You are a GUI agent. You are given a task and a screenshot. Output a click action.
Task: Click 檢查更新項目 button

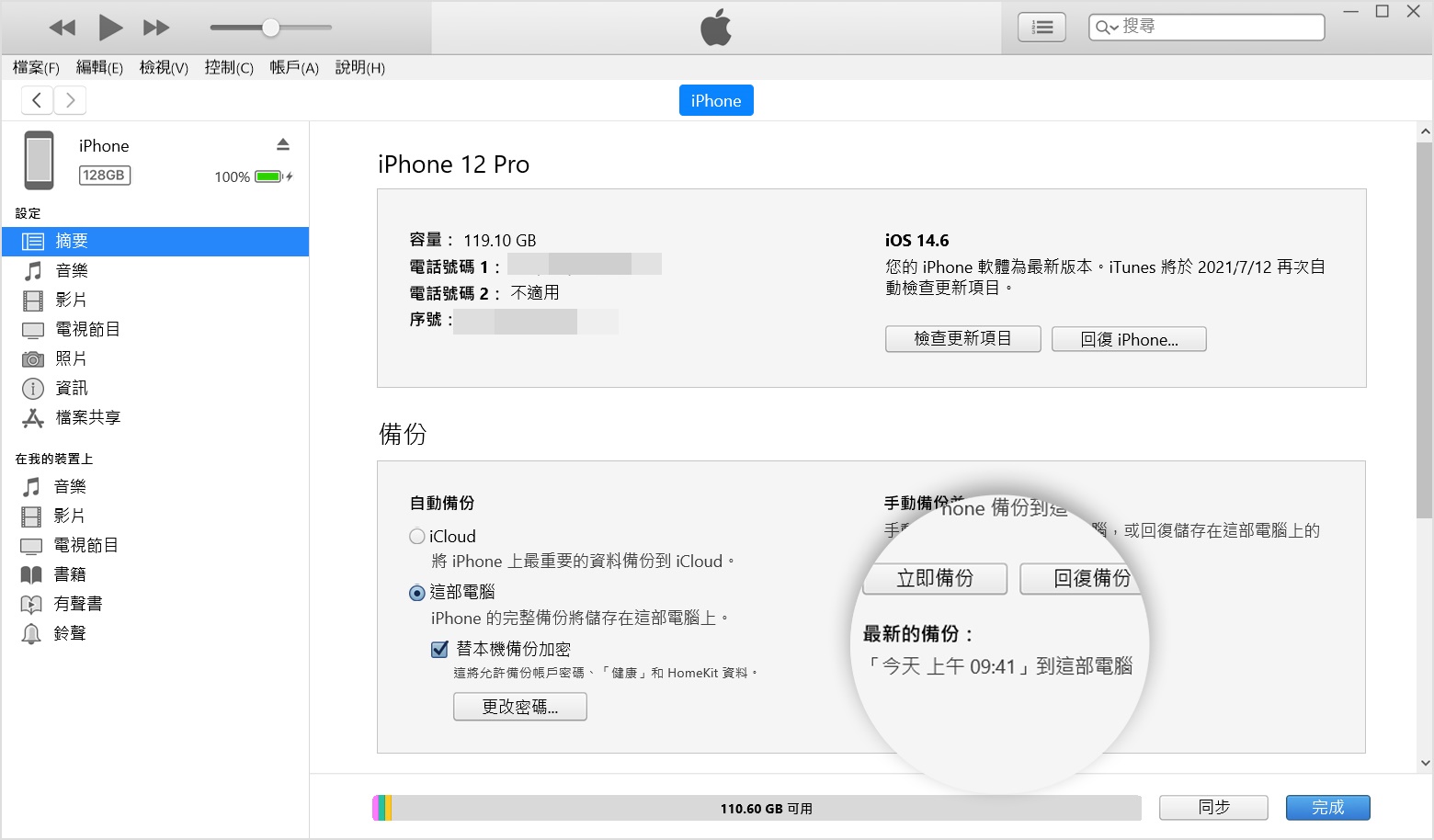pyautogui.click(x=962, y=339)
